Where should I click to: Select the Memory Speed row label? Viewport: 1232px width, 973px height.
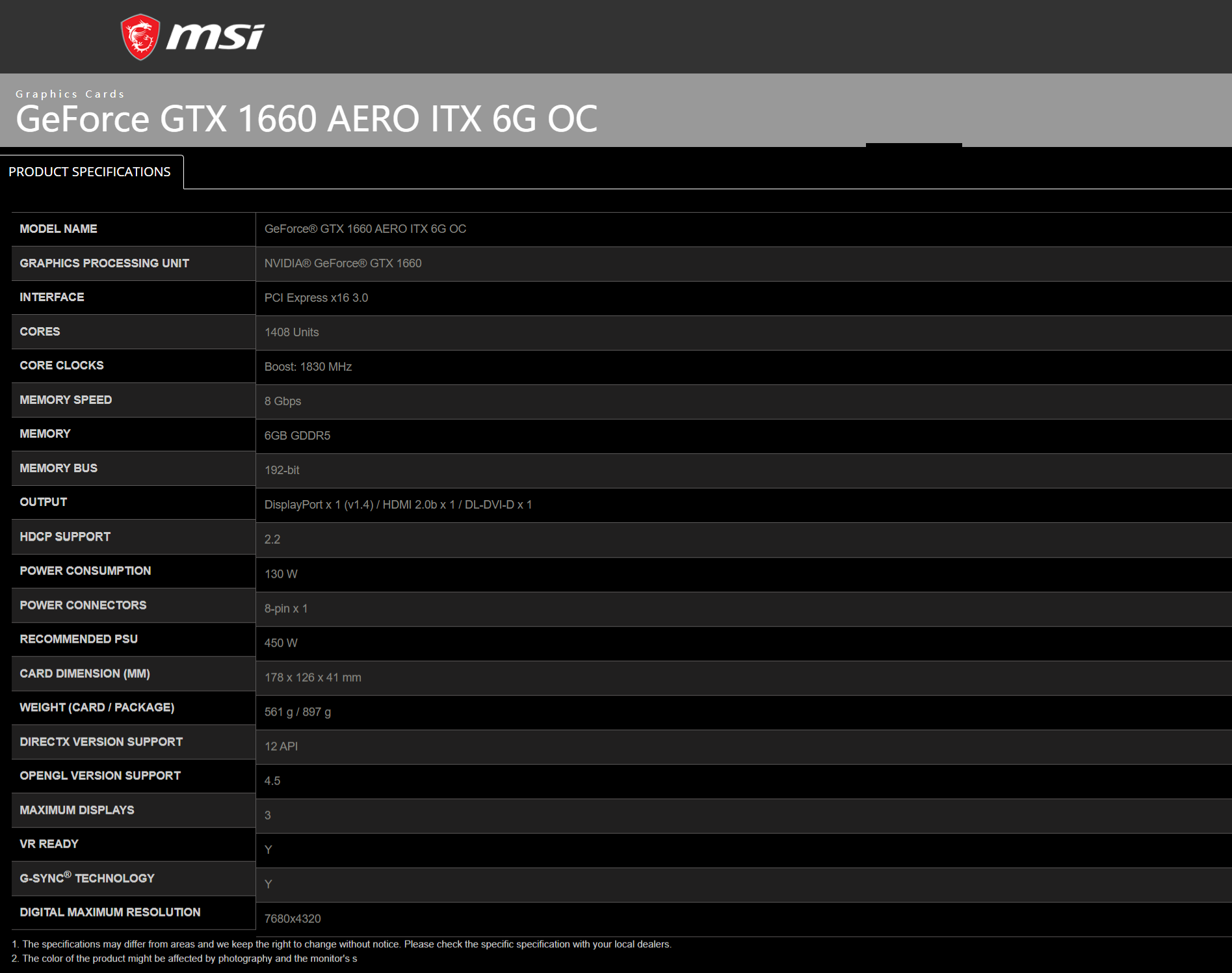coord(66,400)
